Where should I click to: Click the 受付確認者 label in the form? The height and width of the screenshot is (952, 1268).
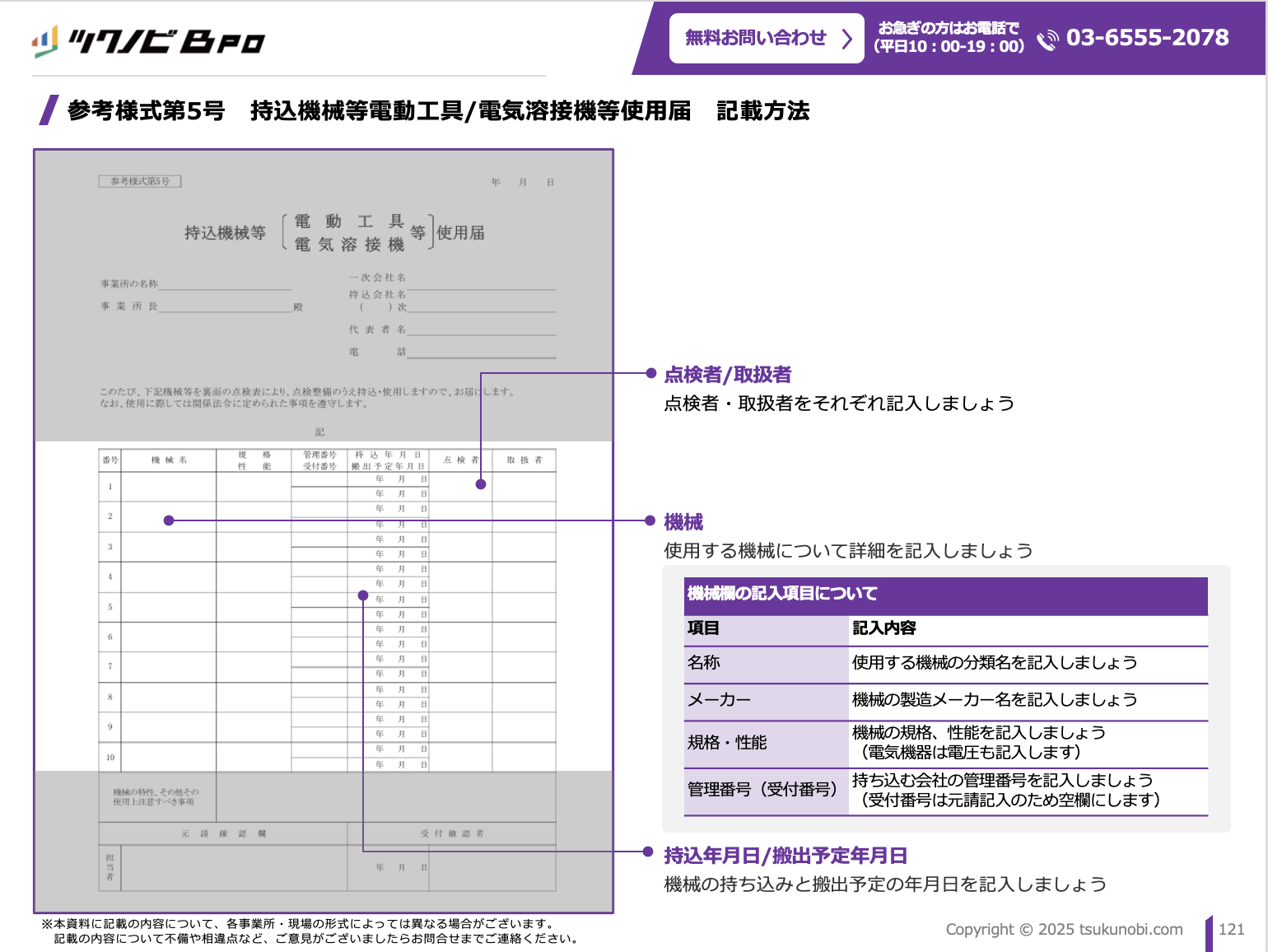[452, 833]
